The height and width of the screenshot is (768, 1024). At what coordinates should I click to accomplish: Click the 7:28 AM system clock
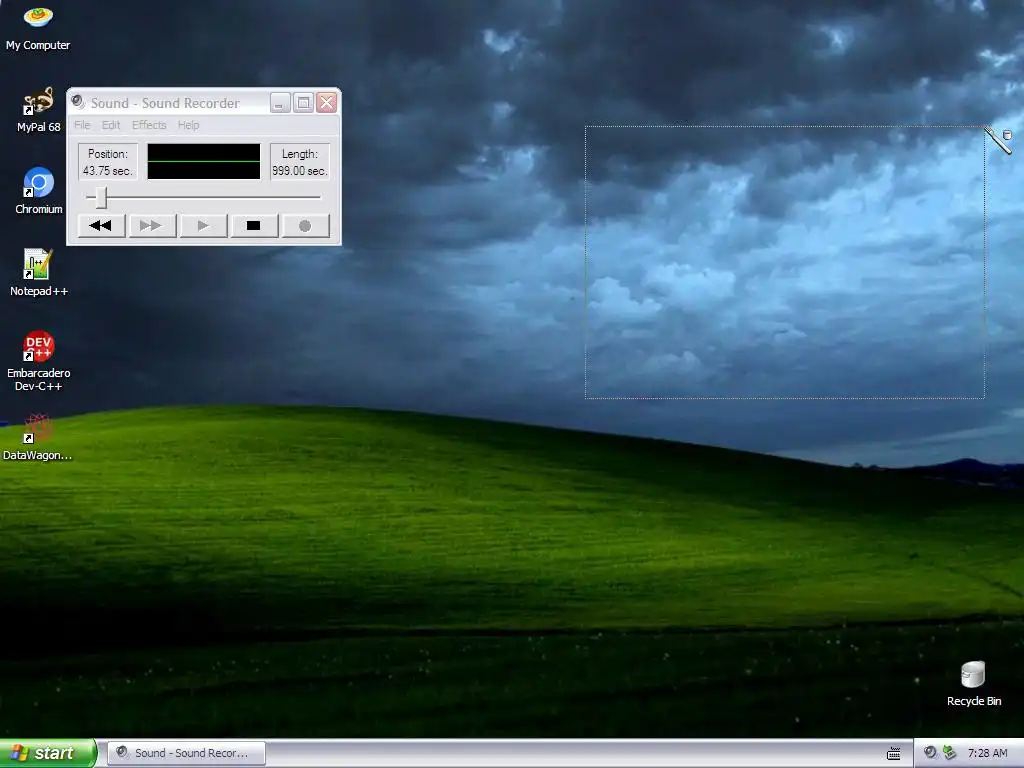(987, 753)
